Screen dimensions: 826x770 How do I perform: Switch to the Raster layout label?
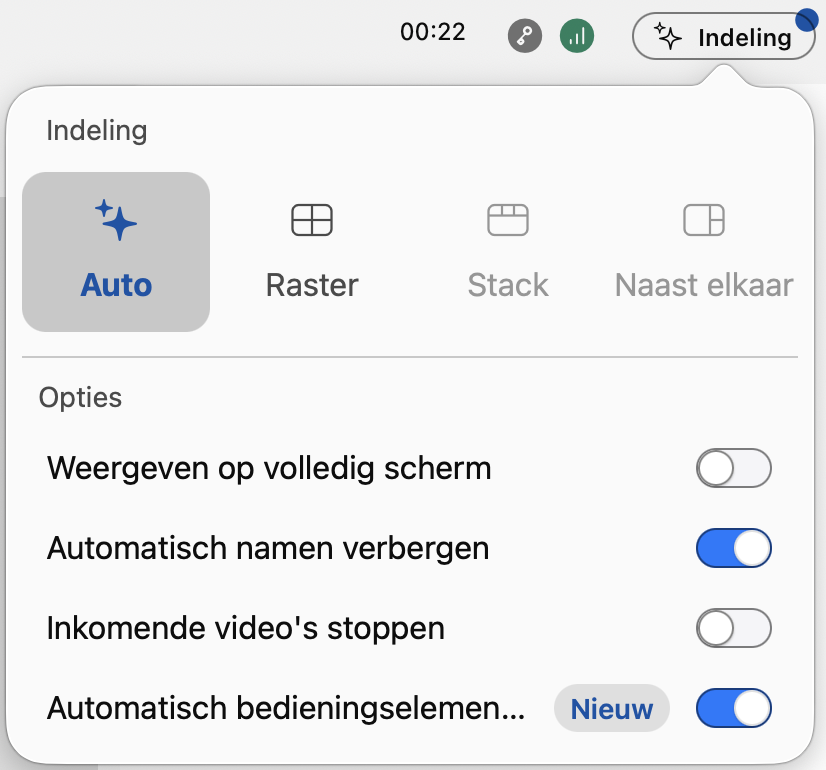[312, 285]
